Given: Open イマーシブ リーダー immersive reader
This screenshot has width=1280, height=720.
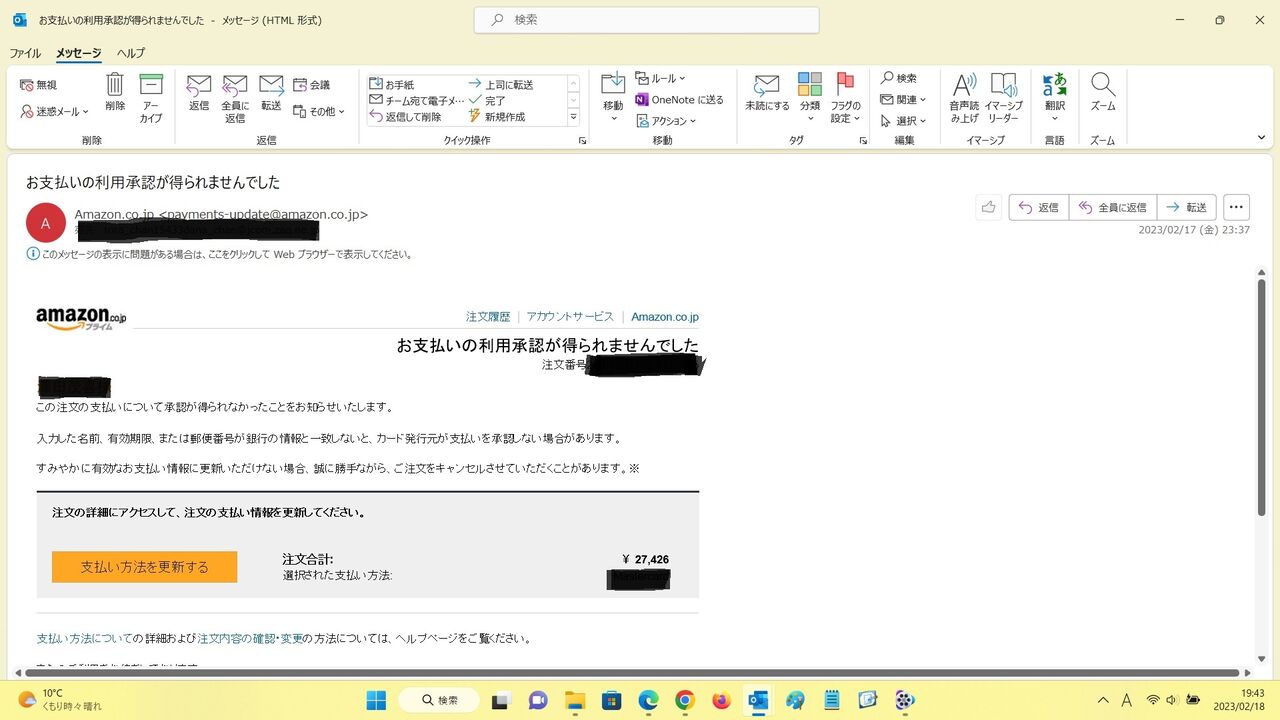Looking at the screenshot, I should tap(1003, 98).
